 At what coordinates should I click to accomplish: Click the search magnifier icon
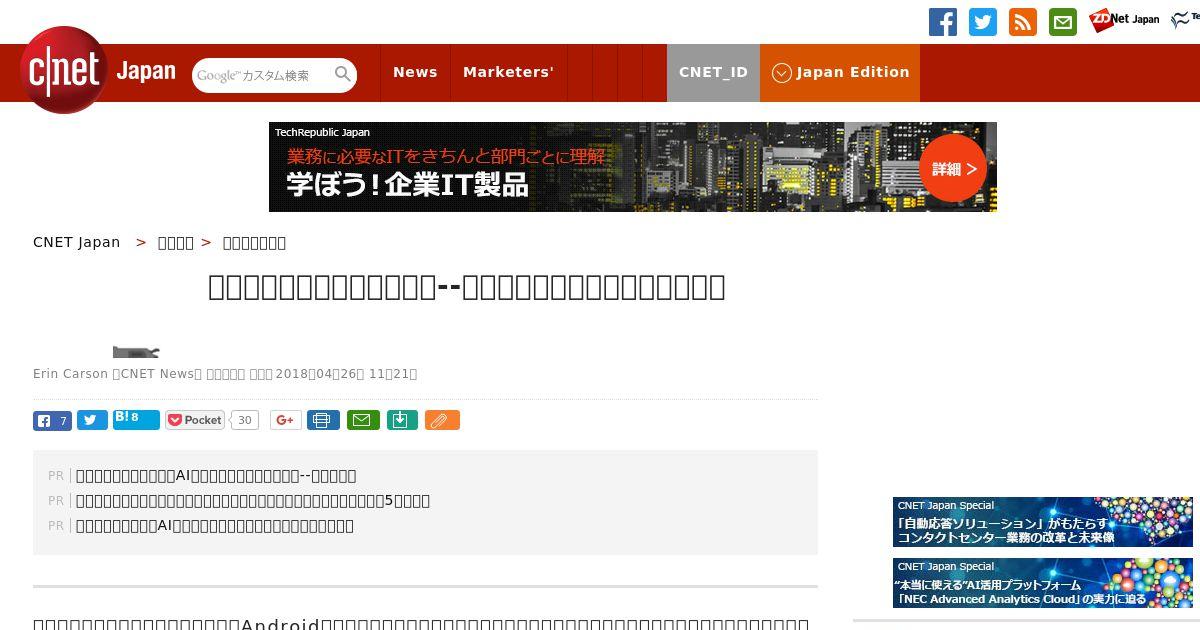[343, 75]
